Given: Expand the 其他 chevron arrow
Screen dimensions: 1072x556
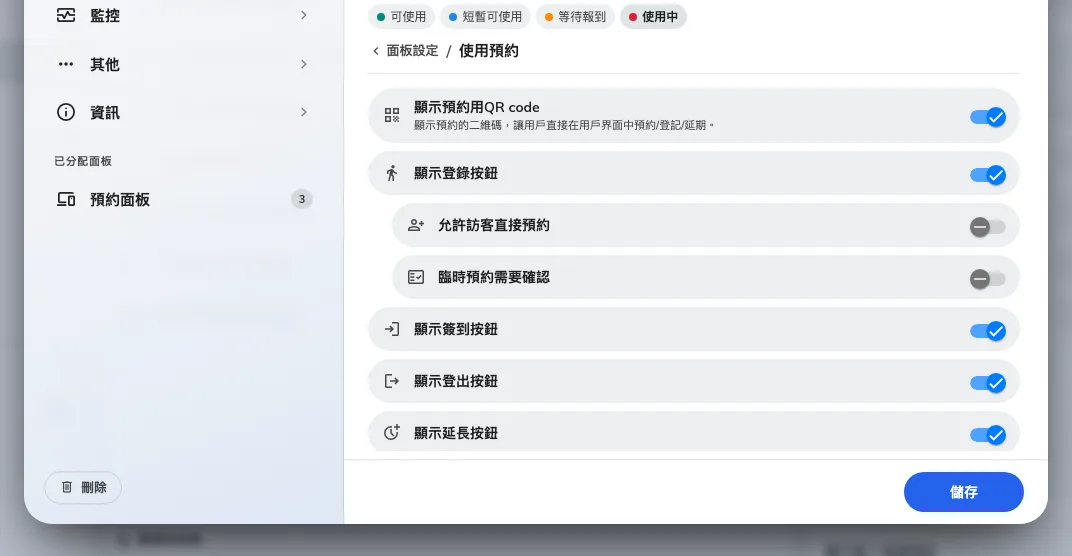Looking at the screenshot, I should [x=304, y=64].
